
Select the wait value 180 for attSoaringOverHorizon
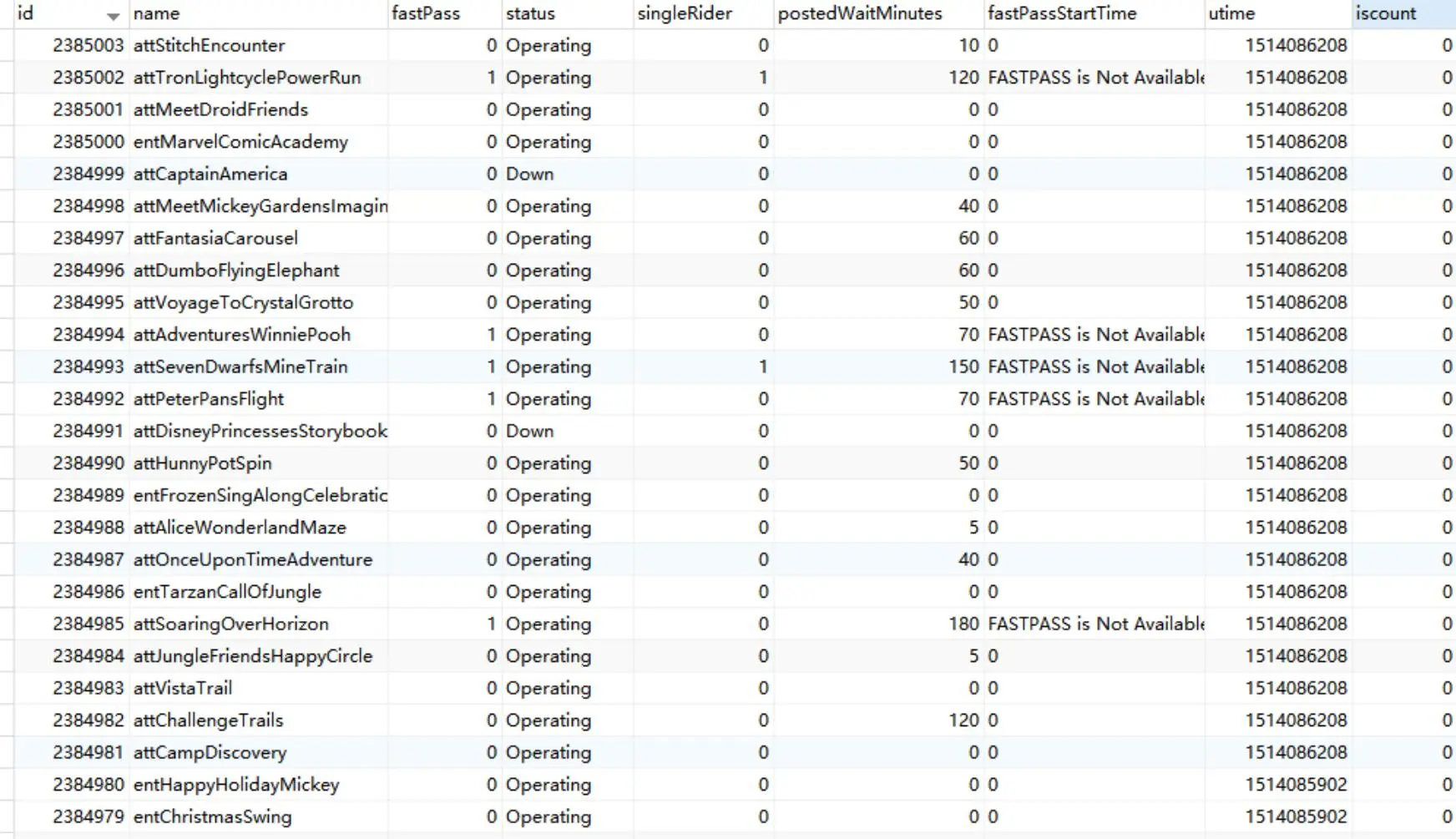[x=878, y=624]
